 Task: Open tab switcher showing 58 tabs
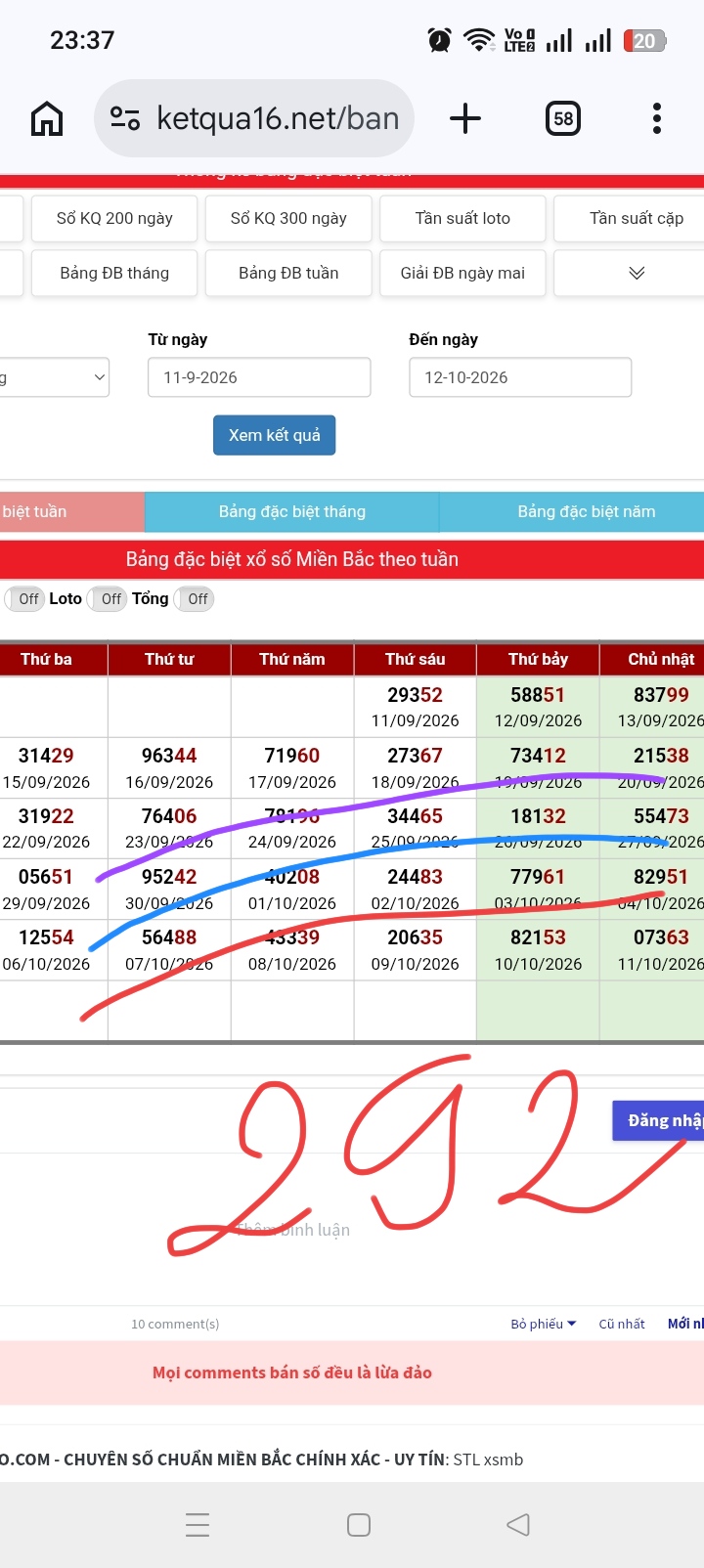[563, 119]
